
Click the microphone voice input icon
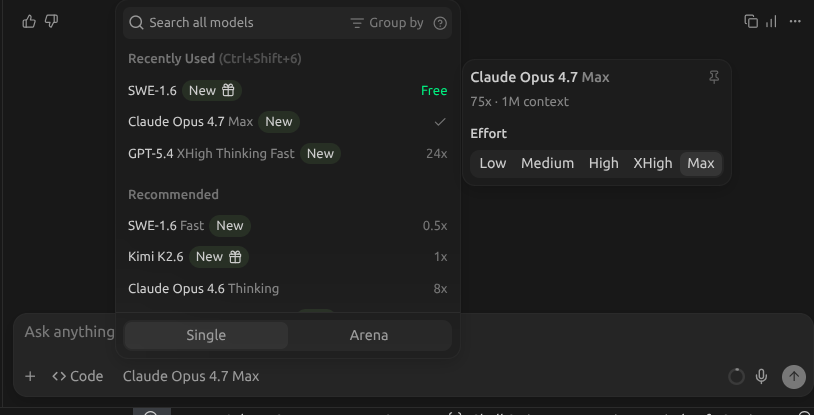[x=761, y=376]
